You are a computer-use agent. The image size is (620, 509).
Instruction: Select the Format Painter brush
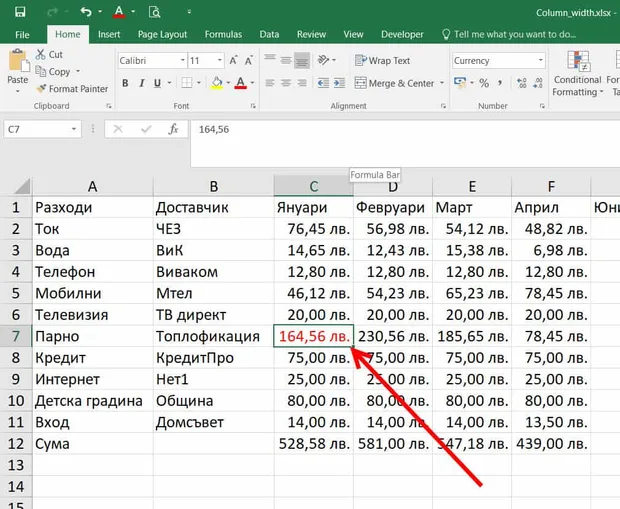click(72, 89)
